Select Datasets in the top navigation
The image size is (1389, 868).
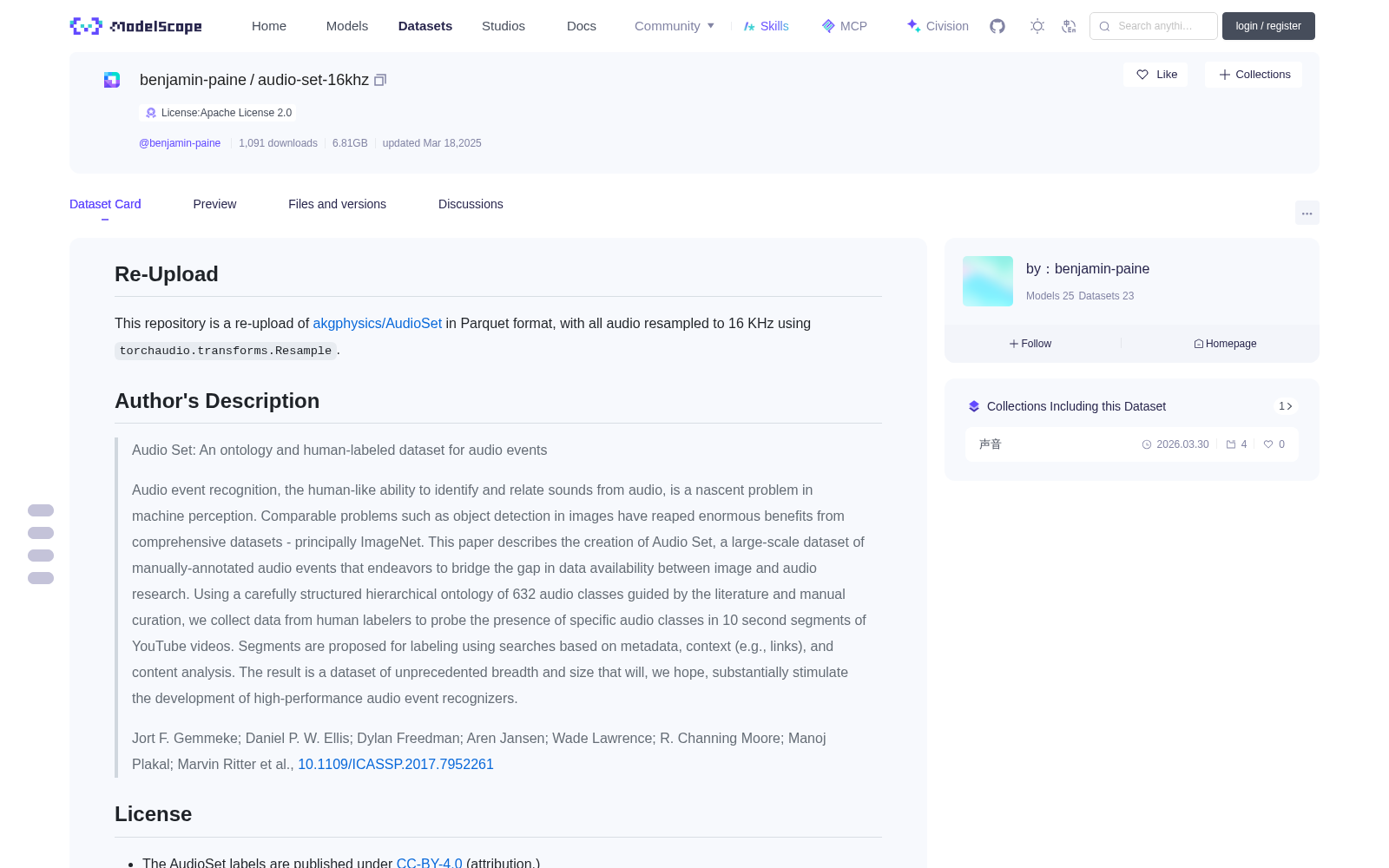425,26
